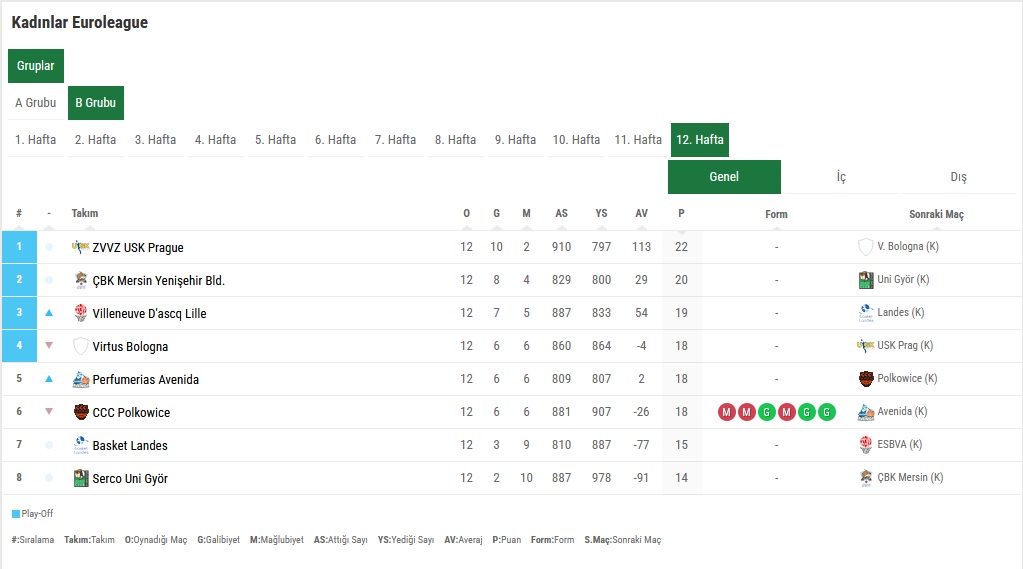Show home standings with İç tab
1023x569 pixels.
(x=841, y=177)
